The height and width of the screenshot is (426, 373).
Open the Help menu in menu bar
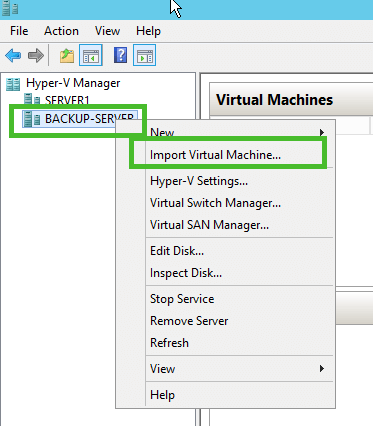click(148, 31)
